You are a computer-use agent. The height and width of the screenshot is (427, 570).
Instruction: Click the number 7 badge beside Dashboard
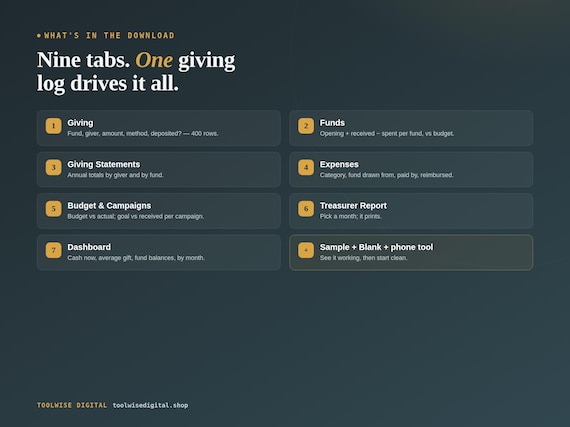pos(53,250)
